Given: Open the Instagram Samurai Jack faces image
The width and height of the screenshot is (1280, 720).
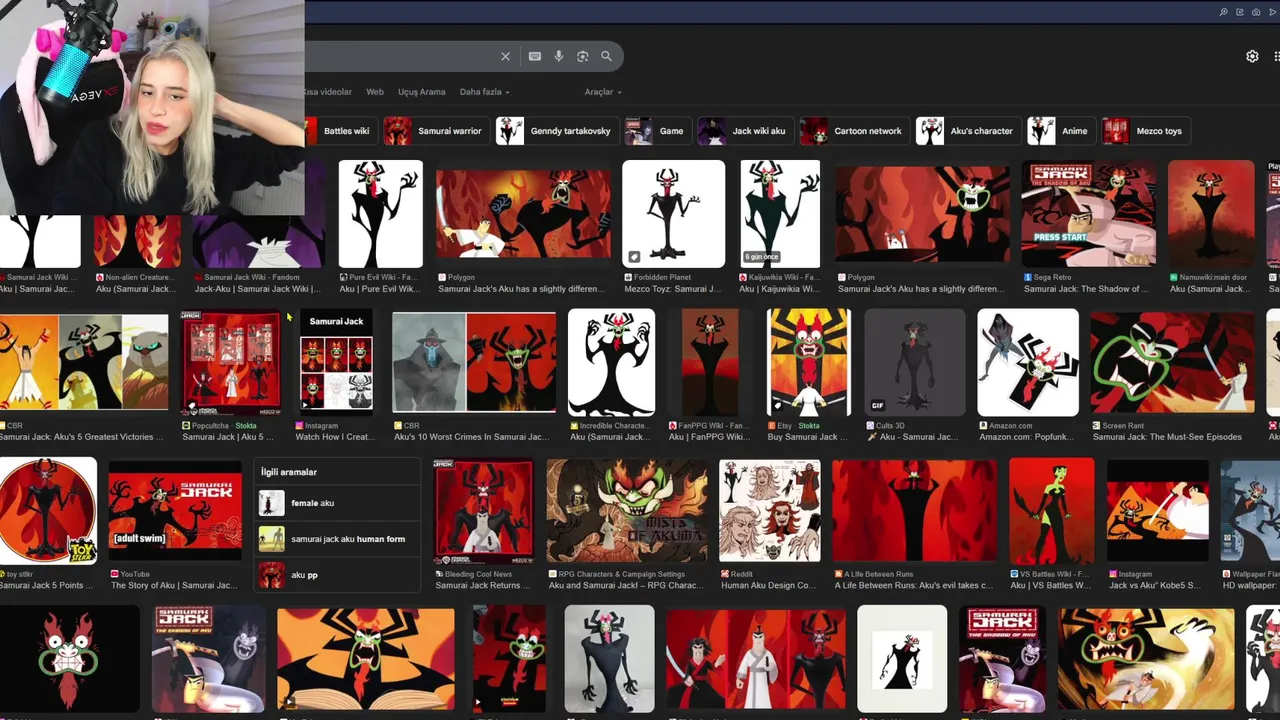Looking at the screenshot, I should pos(336,362).
